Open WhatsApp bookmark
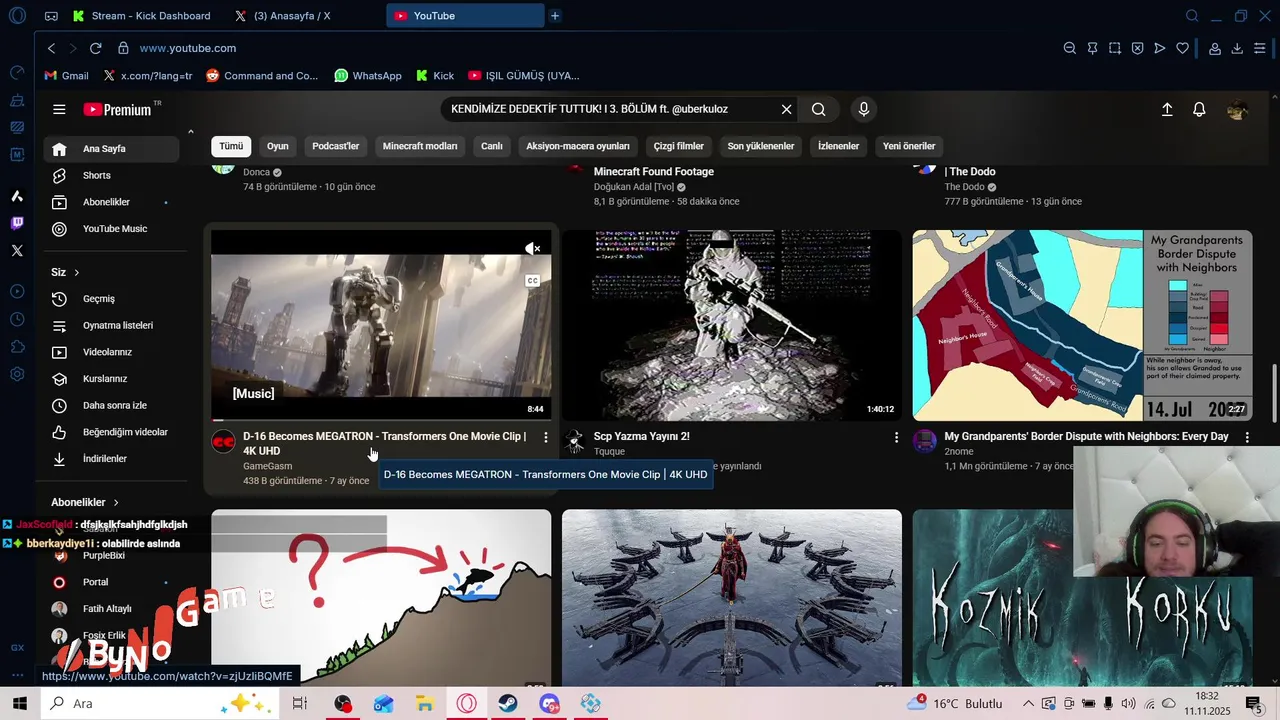The image size is (1280, 720). tap(368, 75)
